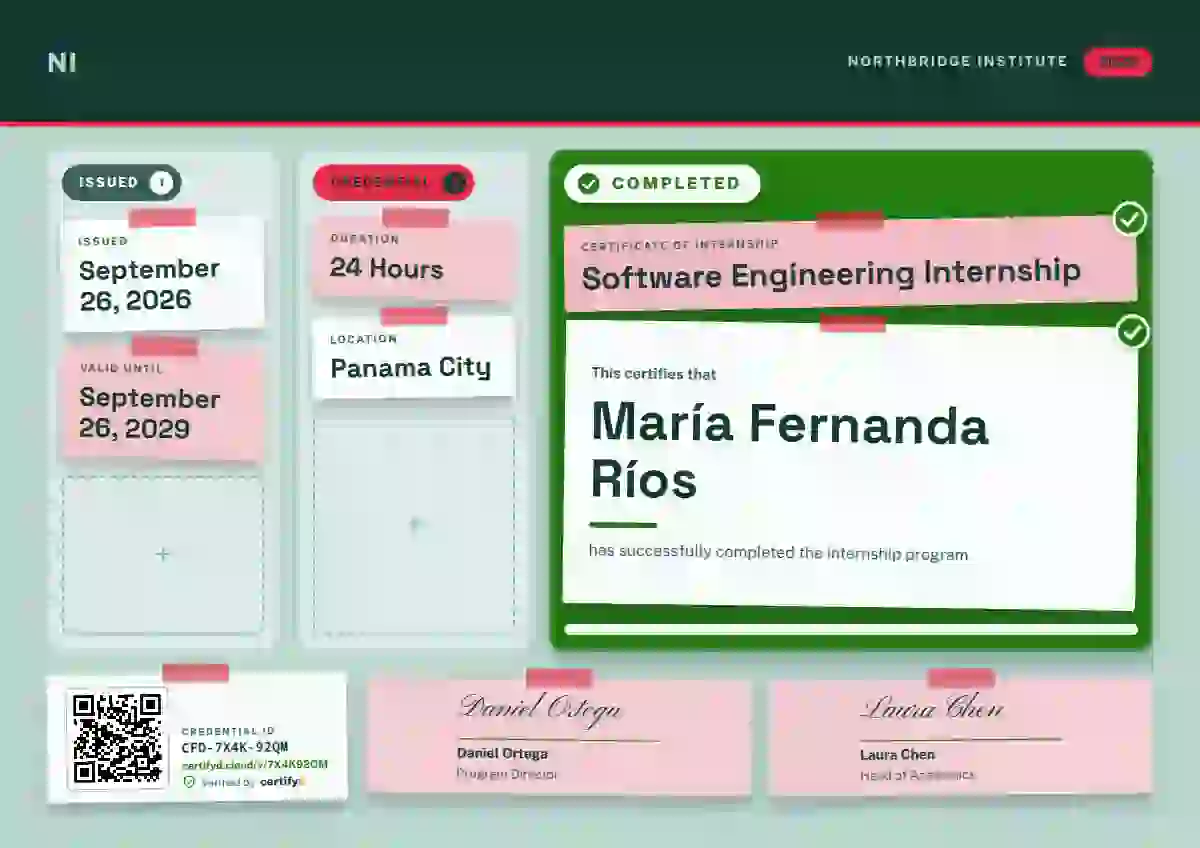Click the count badge in the ISSUED pill
Image resolution: width=1200 pixels, height=848 pixels.
161,183
